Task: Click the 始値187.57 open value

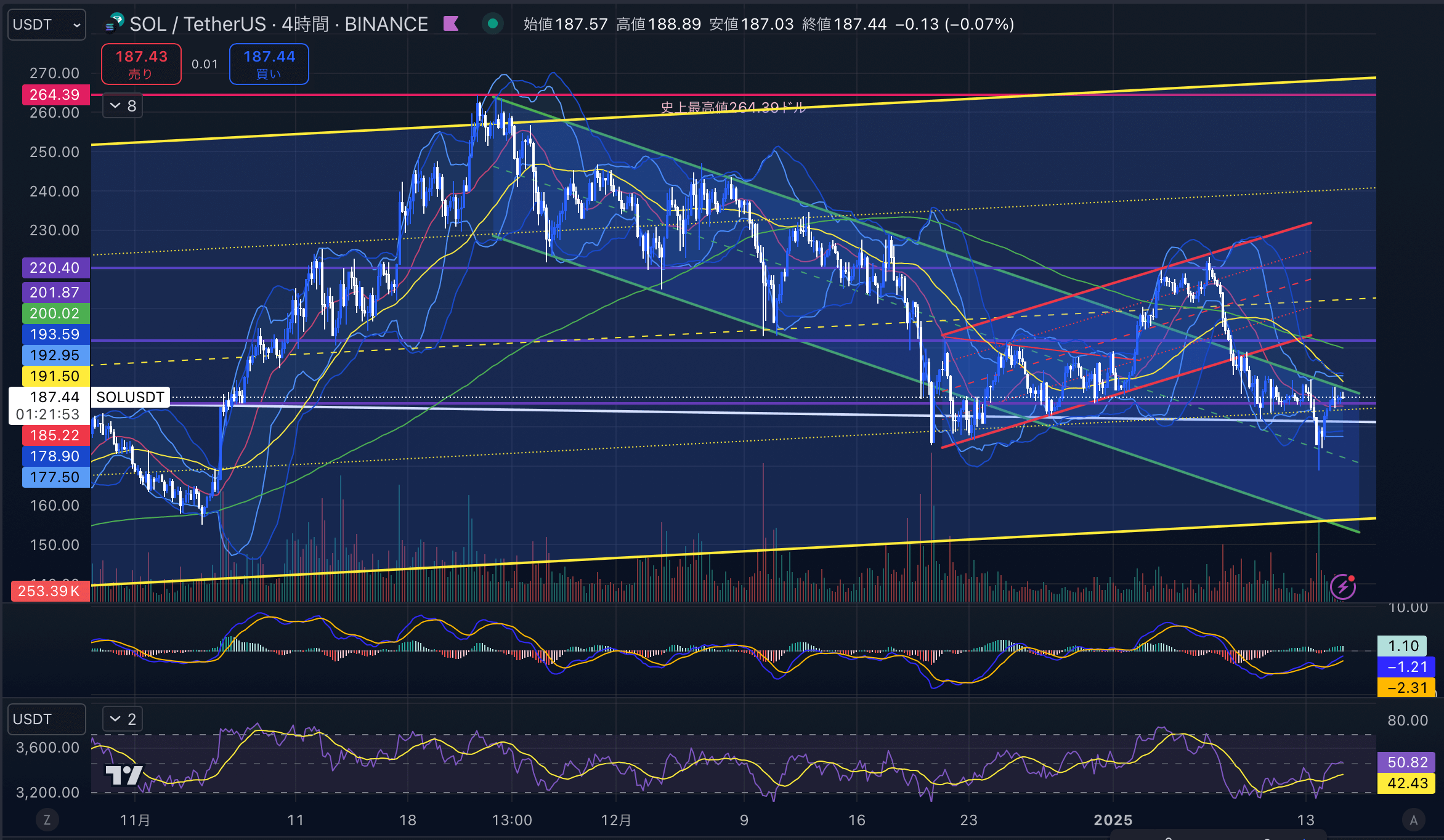Action: tap(566, 24)
